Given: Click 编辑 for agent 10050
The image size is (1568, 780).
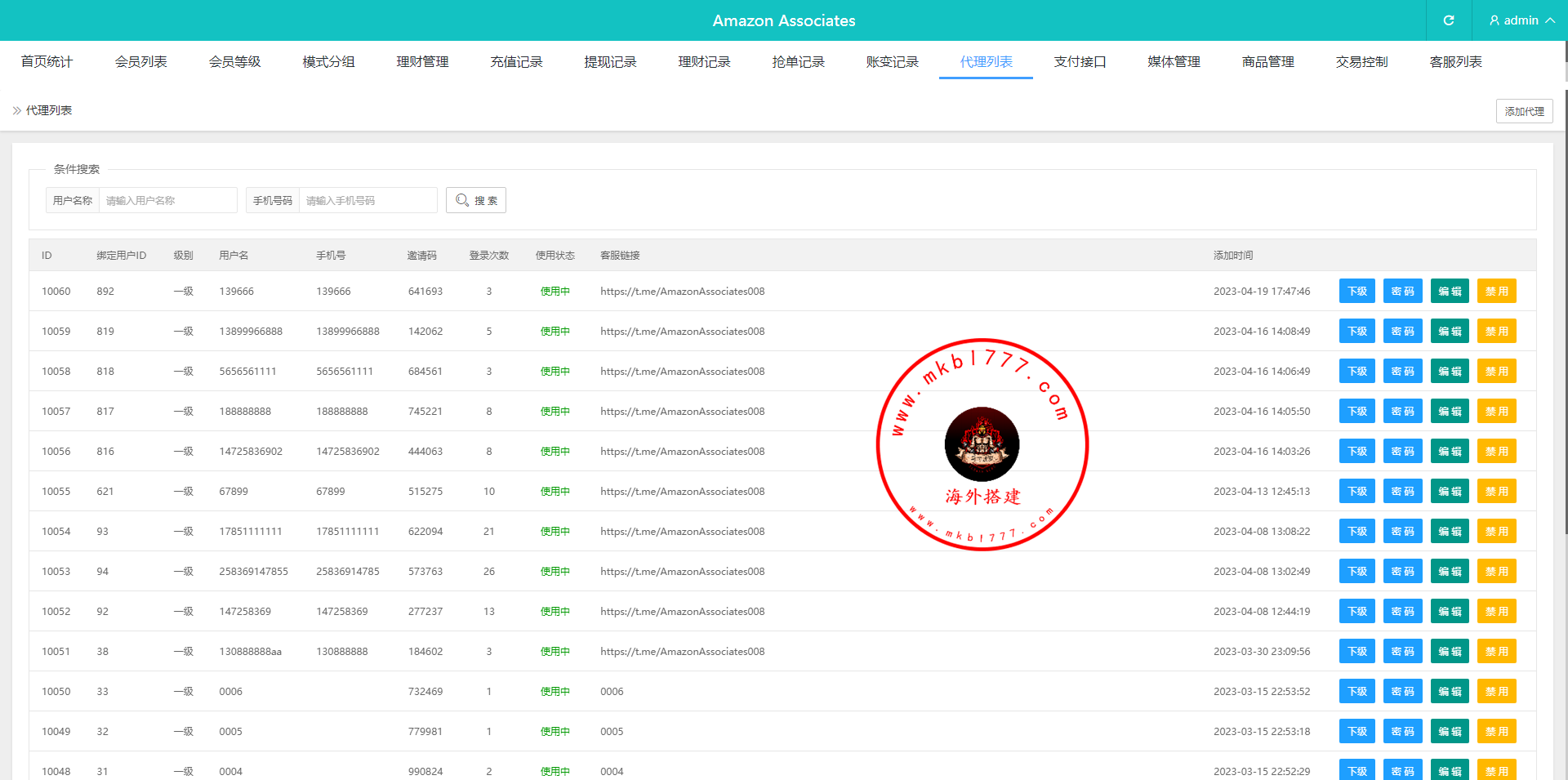Looking at the screenshot, I should [x=1450, y=691].
